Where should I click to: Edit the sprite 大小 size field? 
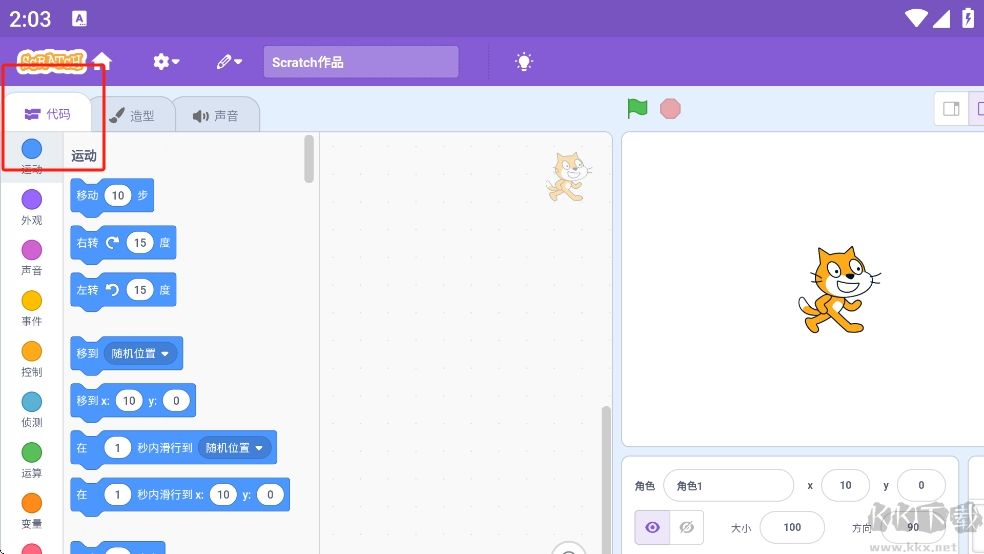[792, 527]
